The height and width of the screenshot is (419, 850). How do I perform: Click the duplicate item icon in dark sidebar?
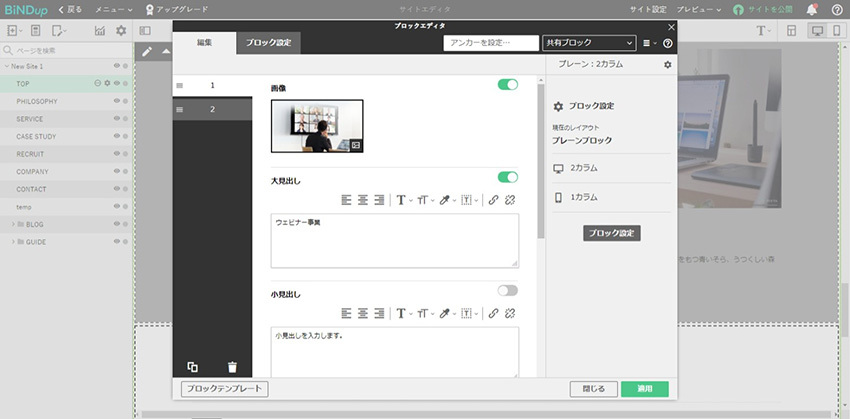tap(192, 367)
